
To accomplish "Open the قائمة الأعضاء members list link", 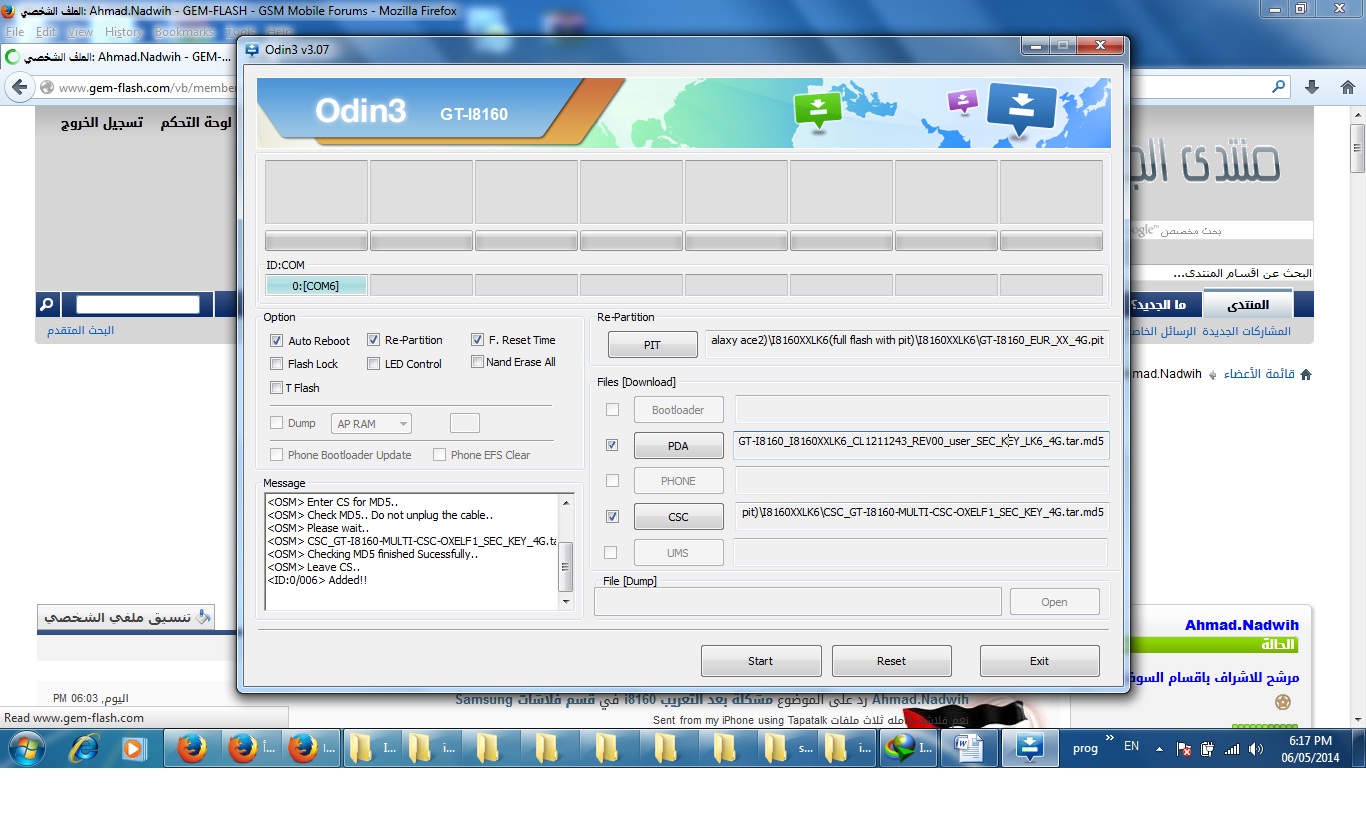I will click(x=1259, y=374).
